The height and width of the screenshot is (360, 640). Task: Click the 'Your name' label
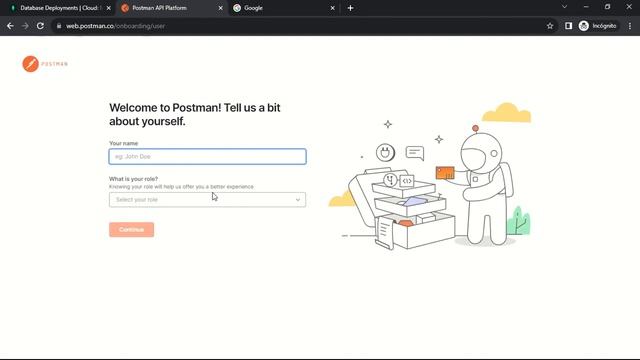pyautogui.click(x=123, y=143)
